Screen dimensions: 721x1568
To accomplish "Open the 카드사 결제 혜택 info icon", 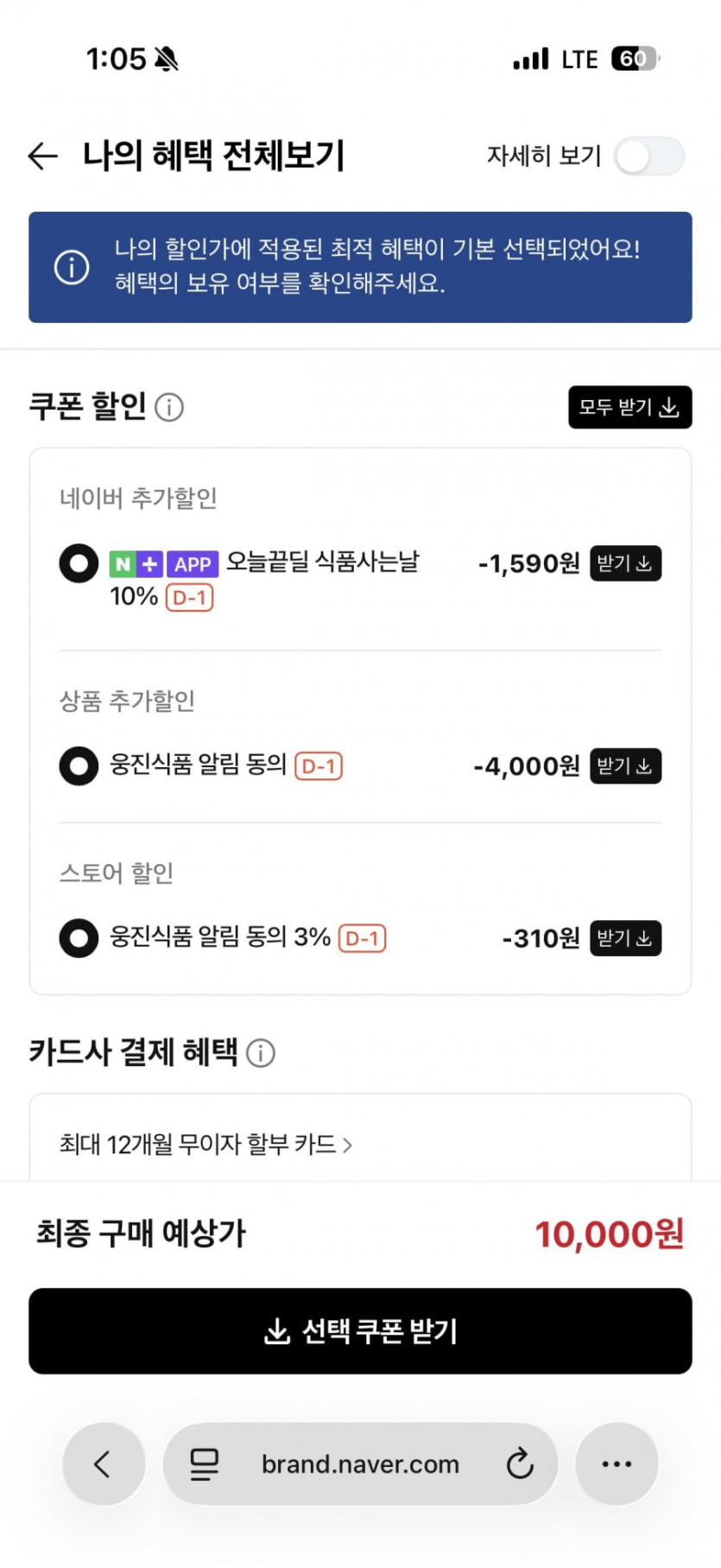I will pos(261,1052).
